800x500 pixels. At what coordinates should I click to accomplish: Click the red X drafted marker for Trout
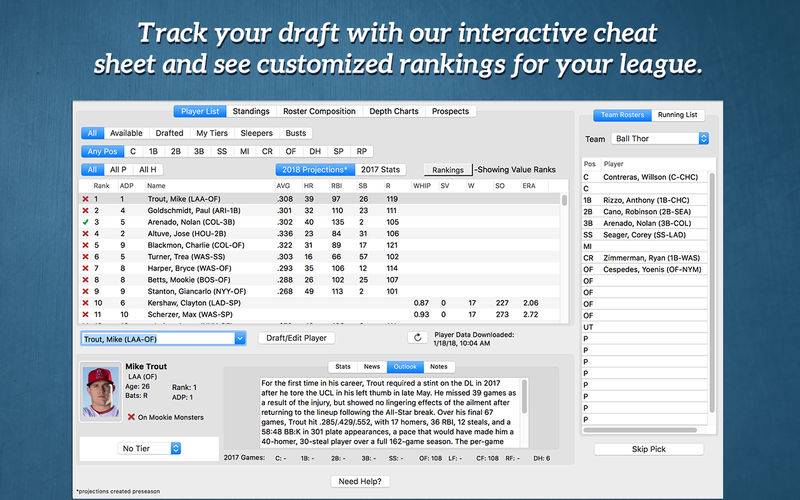tap(85, 199)
